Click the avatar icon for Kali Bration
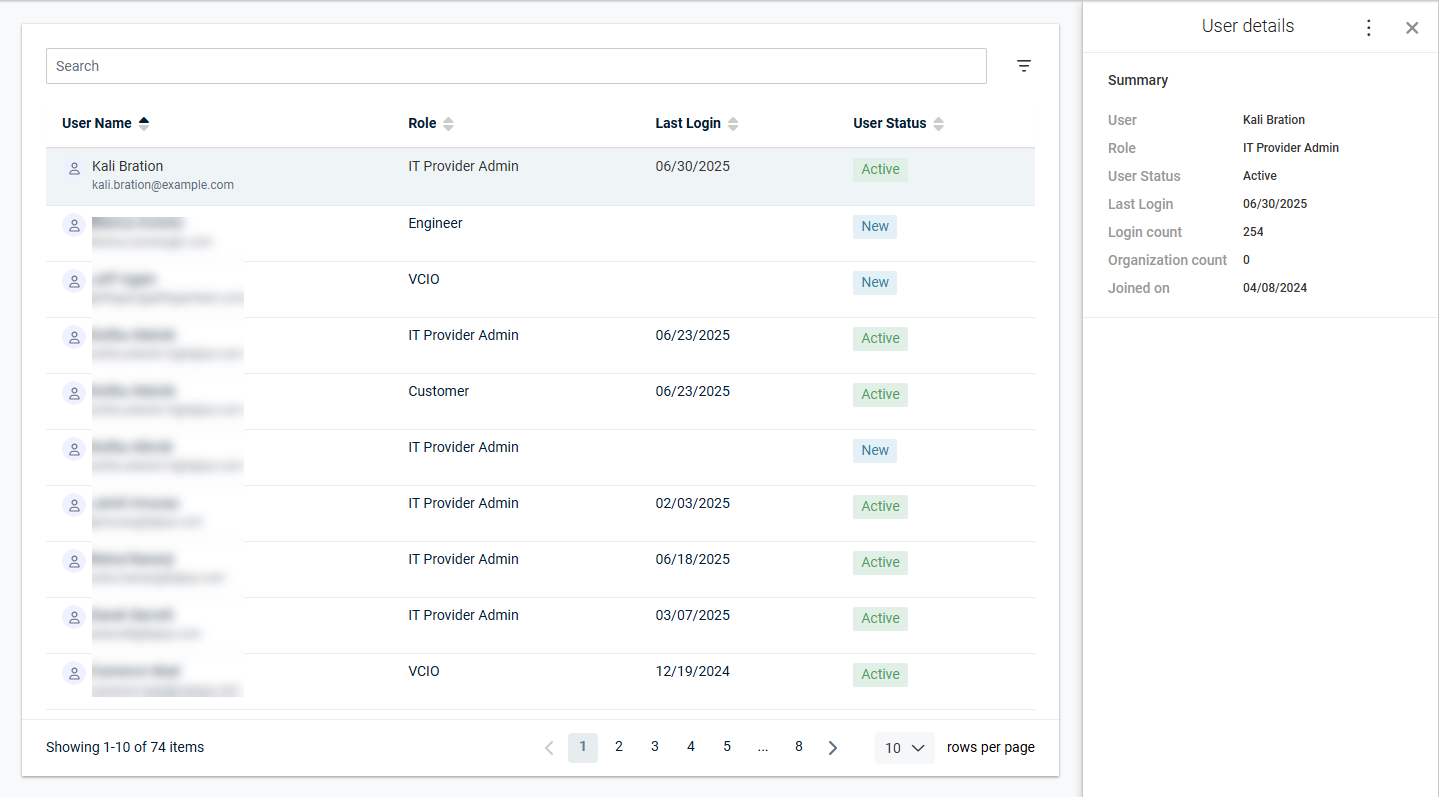 (x=74, y=169)
